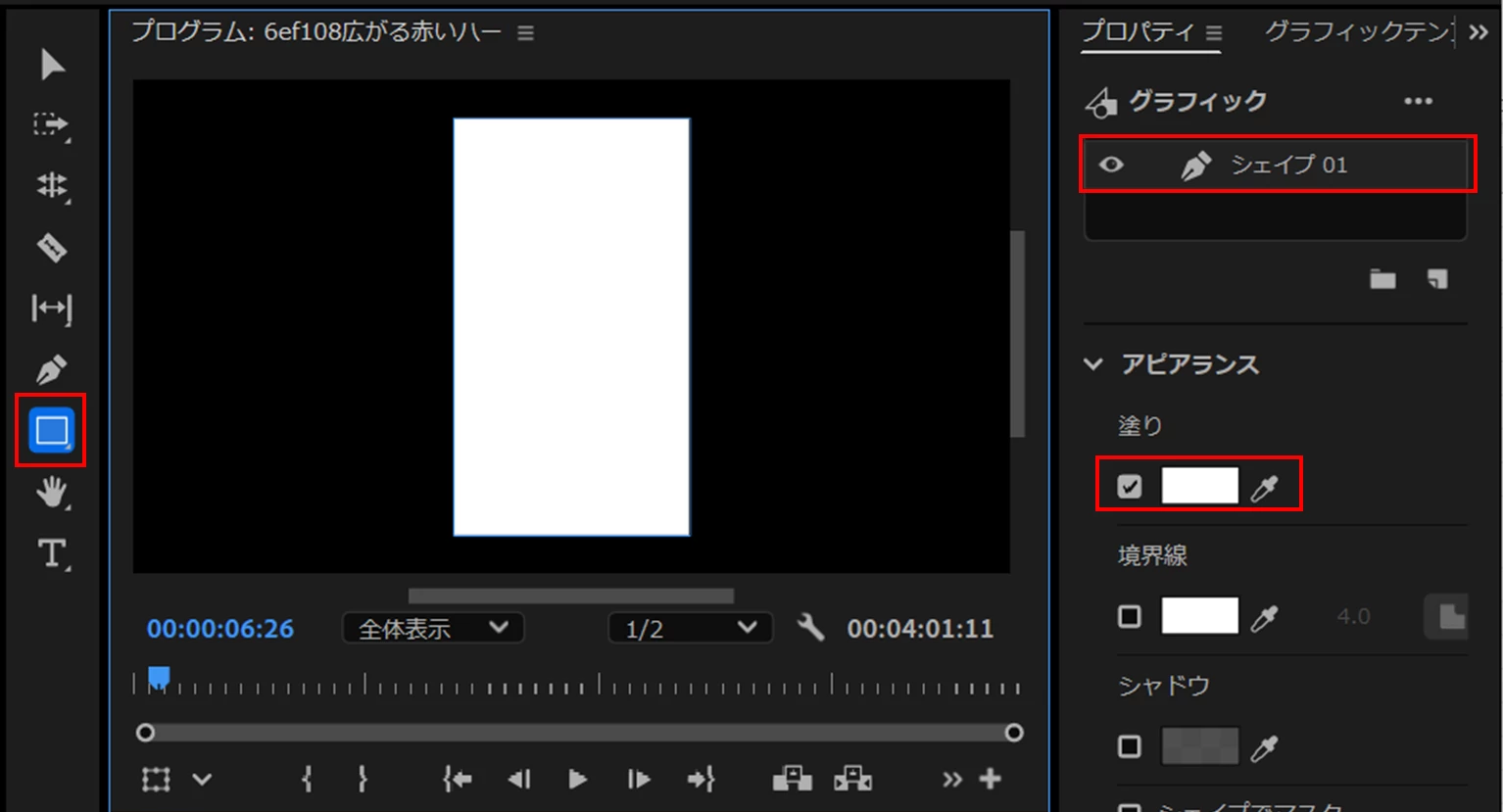The image size is (1503, 812).
Task: Select the Razor tool
Action: [52, 248]
